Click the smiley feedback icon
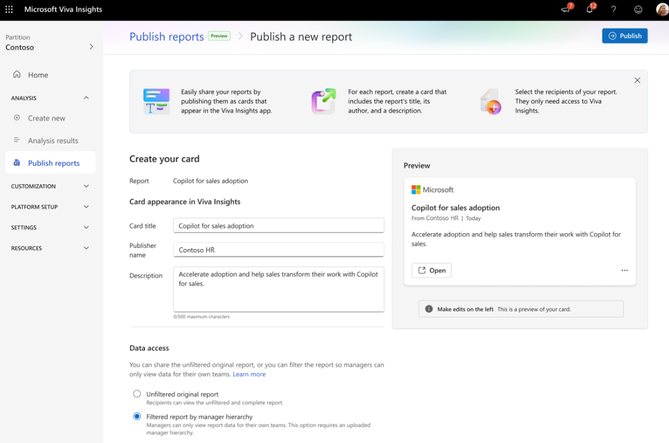This screenshot has width=669, height=443. click(x=638, y=9)
